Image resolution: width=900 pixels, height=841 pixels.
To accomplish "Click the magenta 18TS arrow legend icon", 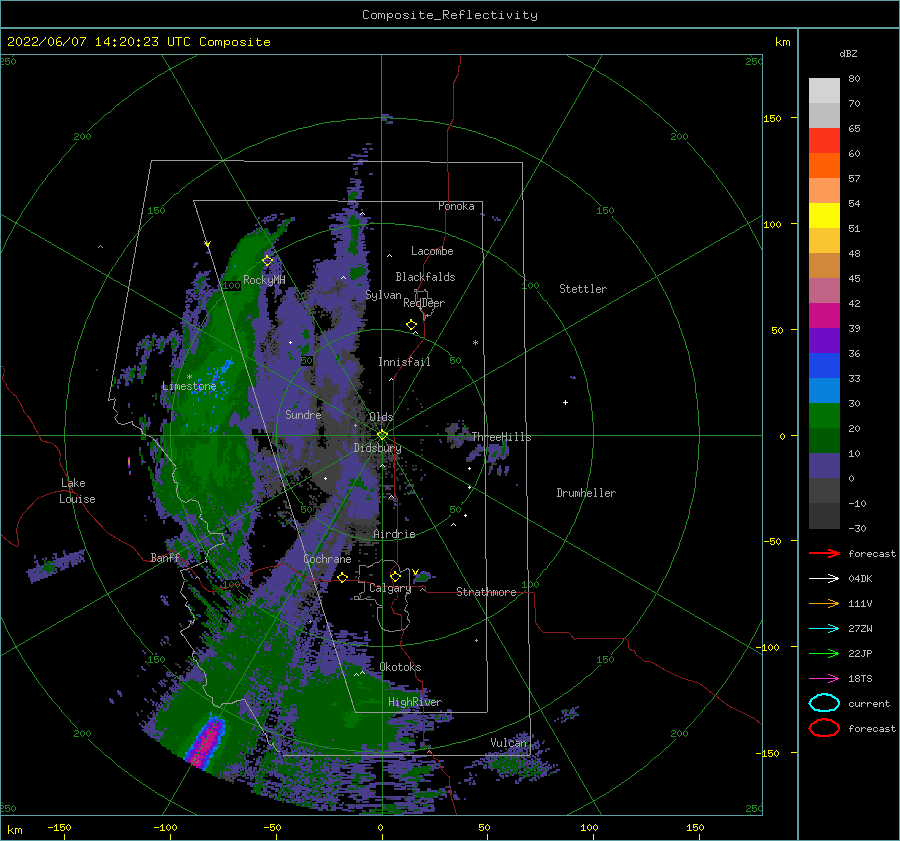I will pos(824,679).
